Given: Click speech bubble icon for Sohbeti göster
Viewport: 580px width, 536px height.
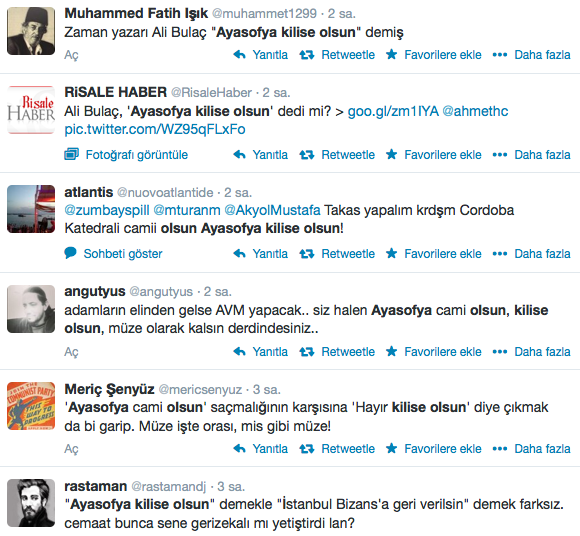Looking at the screenshot, I should 71,253.
